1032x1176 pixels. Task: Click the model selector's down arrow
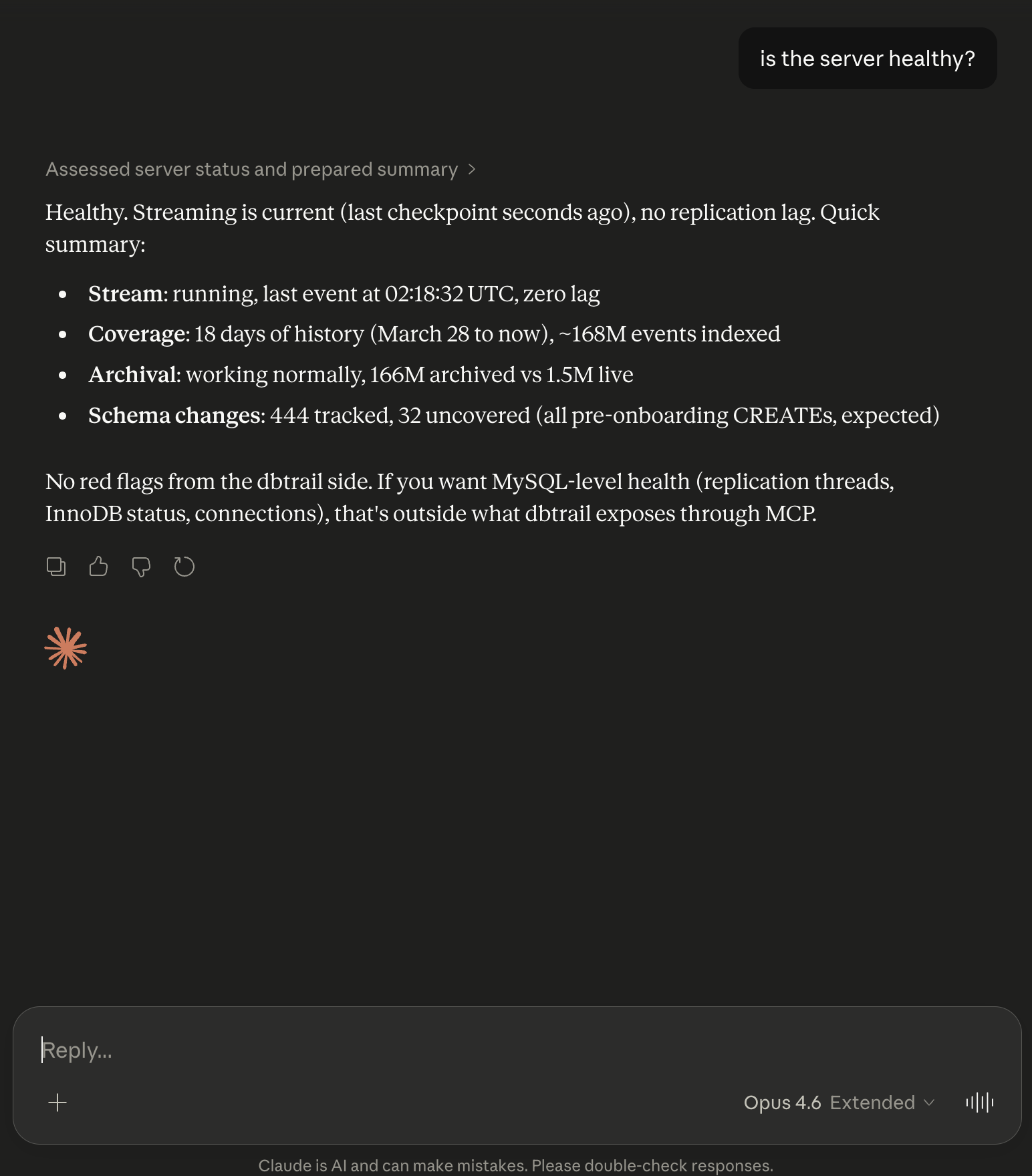pos(929,1102)
